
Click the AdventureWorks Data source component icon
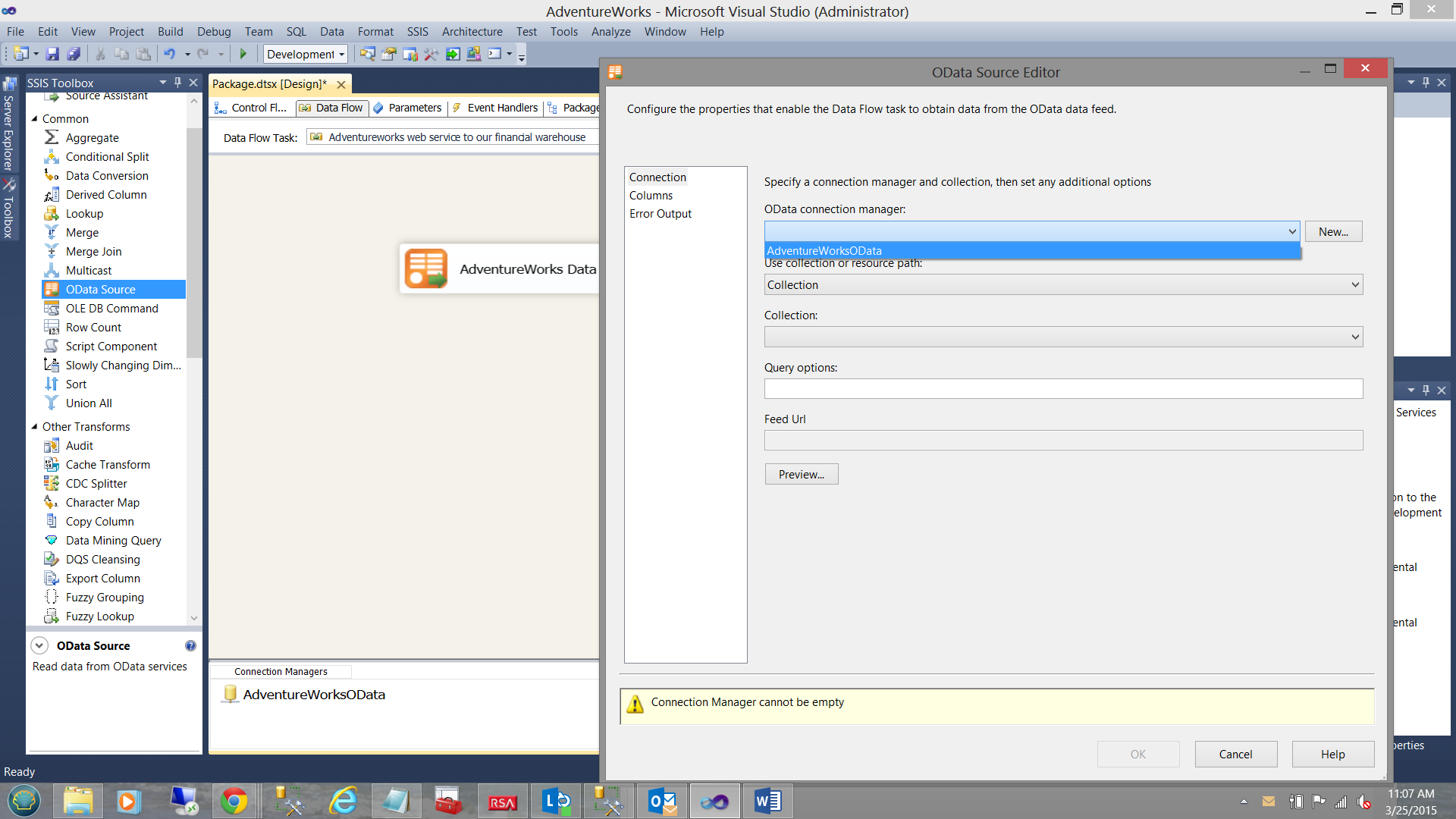[x=425, y=268]
